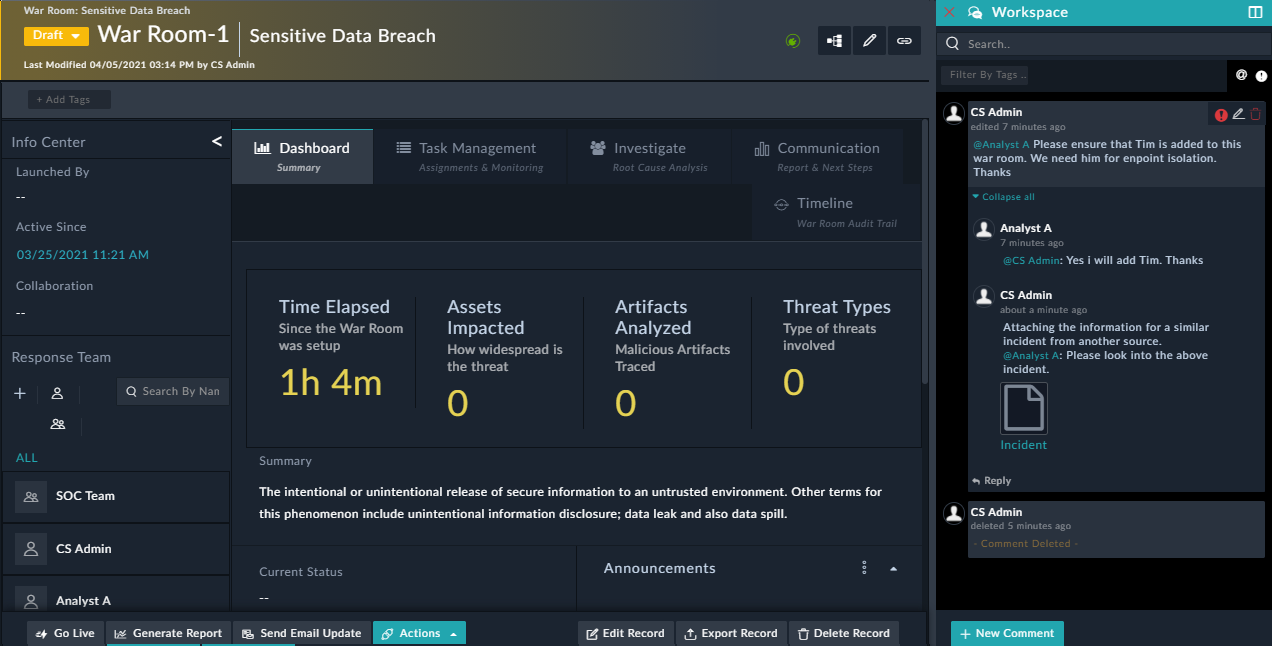Viewport: 1272px width, 646px height.
Task: Edit the first CS Admin comment
Action: [1238, 115]
